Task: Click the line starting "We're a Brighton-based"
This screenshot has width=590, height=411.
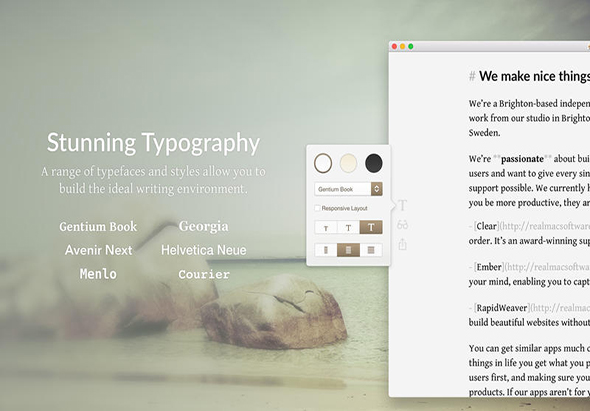Action: [x=529, y=104]
